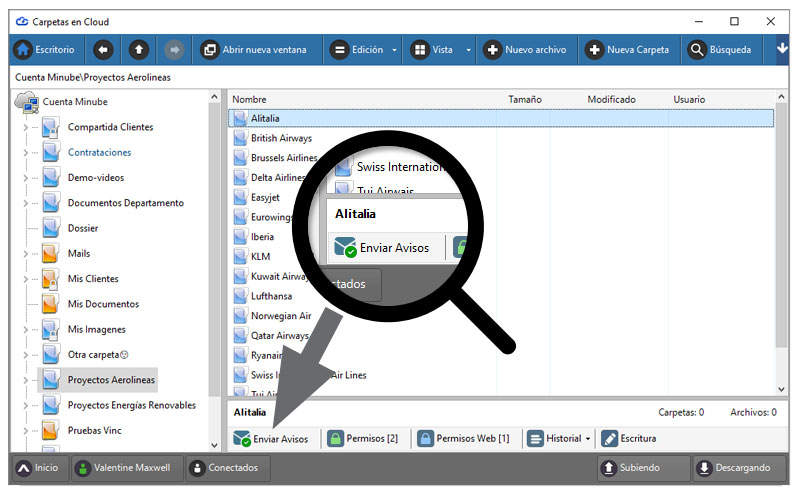800x493 pixels.
Task: Expand Mis Clientes tree node
Action: tap(26, 279)
